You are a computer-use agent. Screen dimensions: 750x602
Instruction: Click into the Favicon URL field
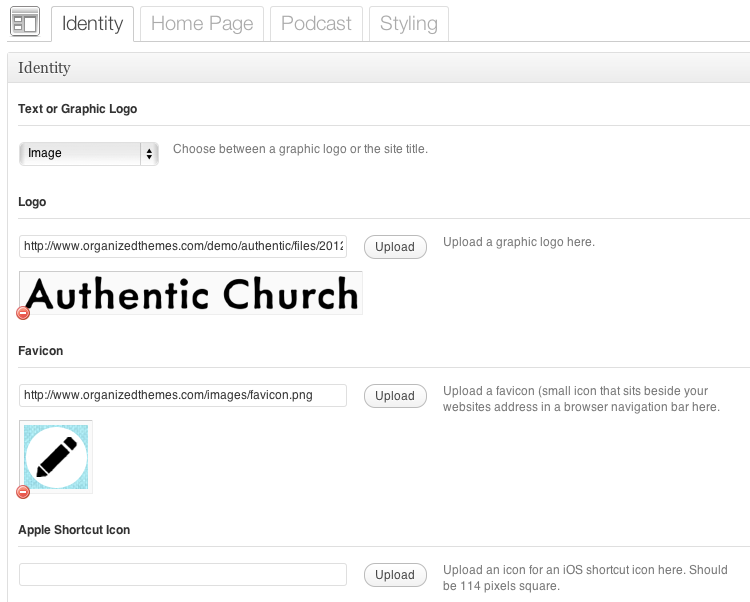click(183, 395)
